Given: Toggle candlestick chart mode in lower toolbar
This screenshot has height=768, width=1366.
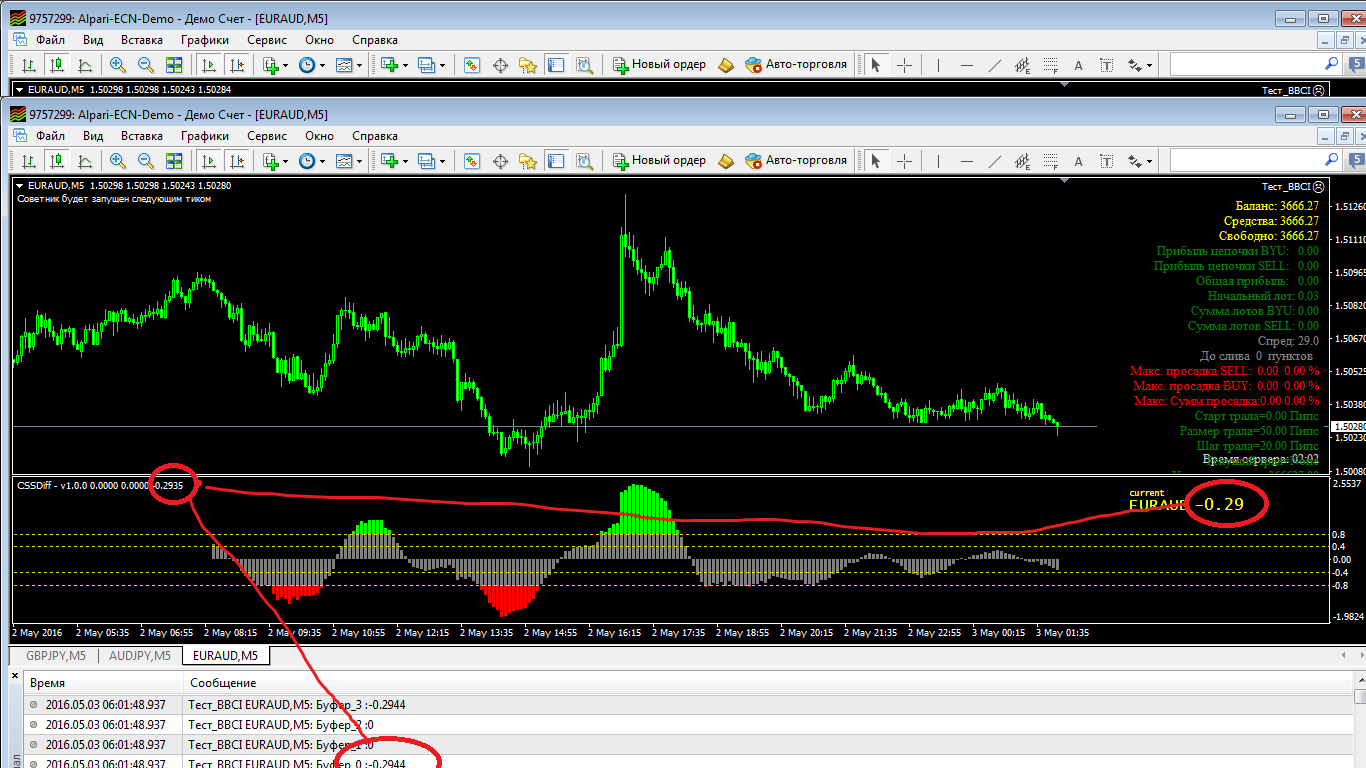Looking at the screenshot, I should tap(57, 160).
